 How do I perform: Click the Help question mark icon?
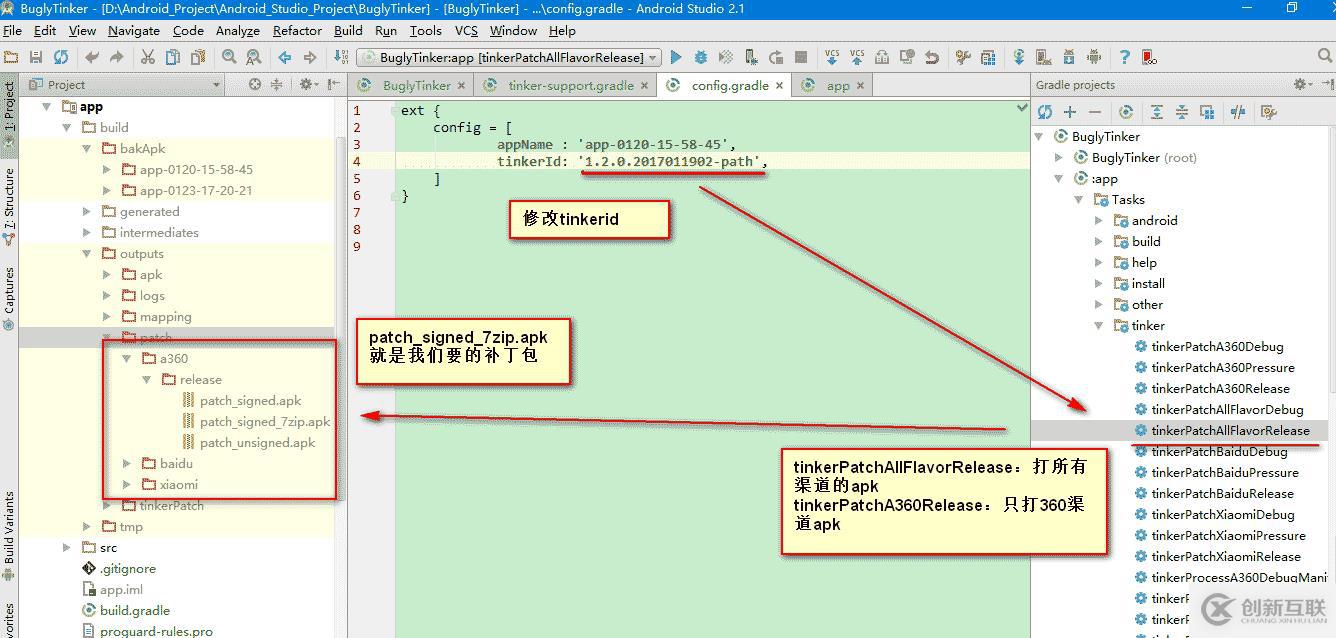tap(1124, 57)
